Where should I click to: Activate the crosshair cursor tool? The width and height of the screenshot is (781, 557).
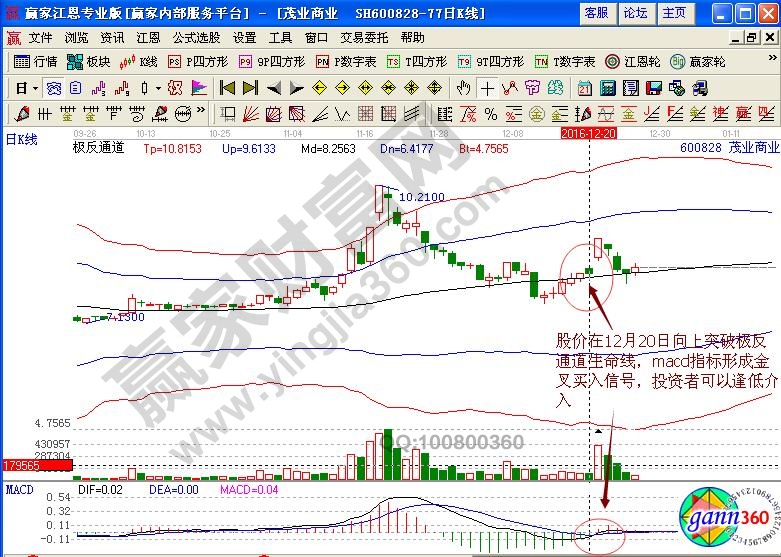[x=487, y=88]
